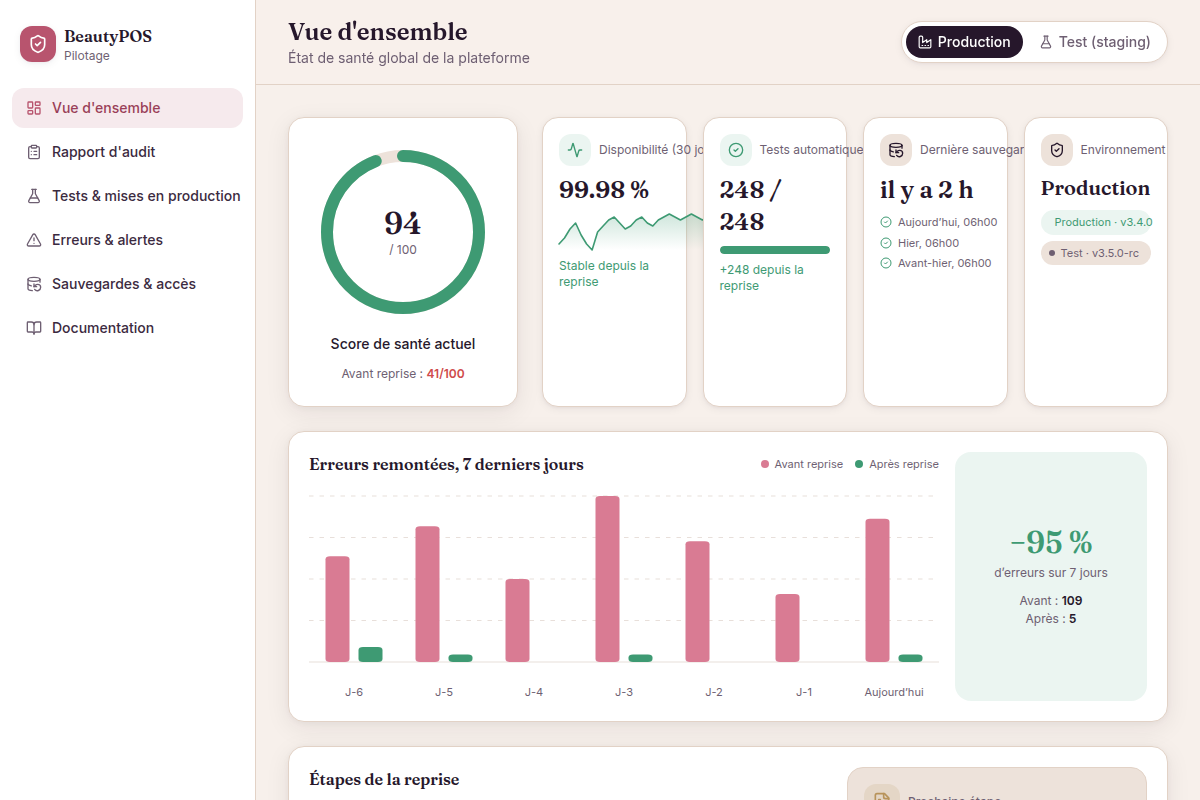Click the pink bar for J-1
Viewport: 1200px width, 800px height.
tap(787, 628)
